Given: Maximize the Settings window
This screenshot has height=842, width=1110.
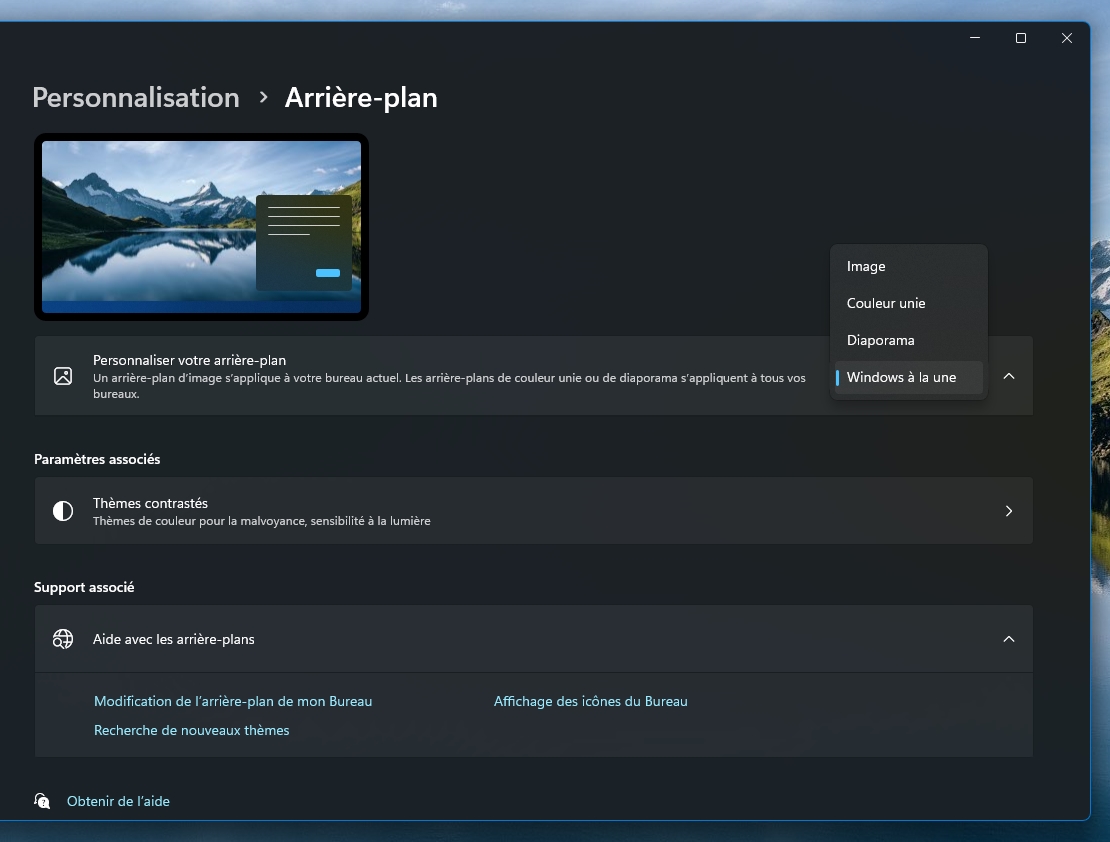Looking at the screenshot, I should (1021, 38).
